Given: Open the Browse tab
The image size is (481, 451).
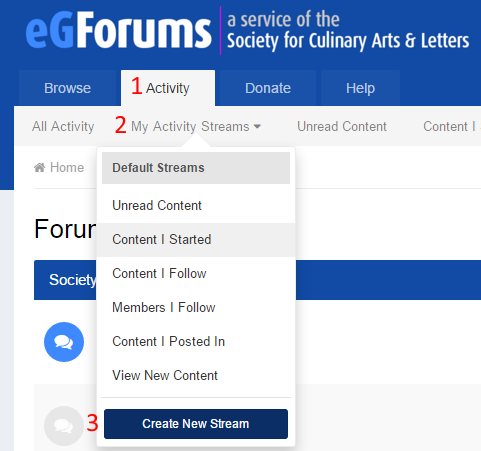Looking at the screenshot, I should tap(67, 88).
